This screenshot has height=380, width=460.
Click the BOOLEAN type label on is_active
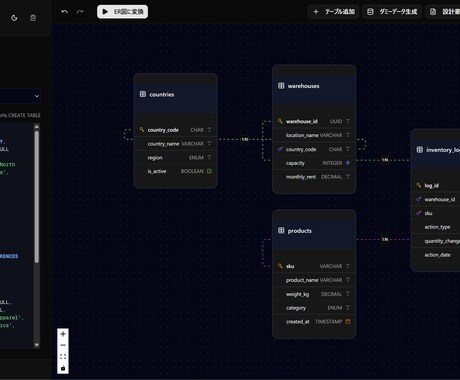[192, 171]
